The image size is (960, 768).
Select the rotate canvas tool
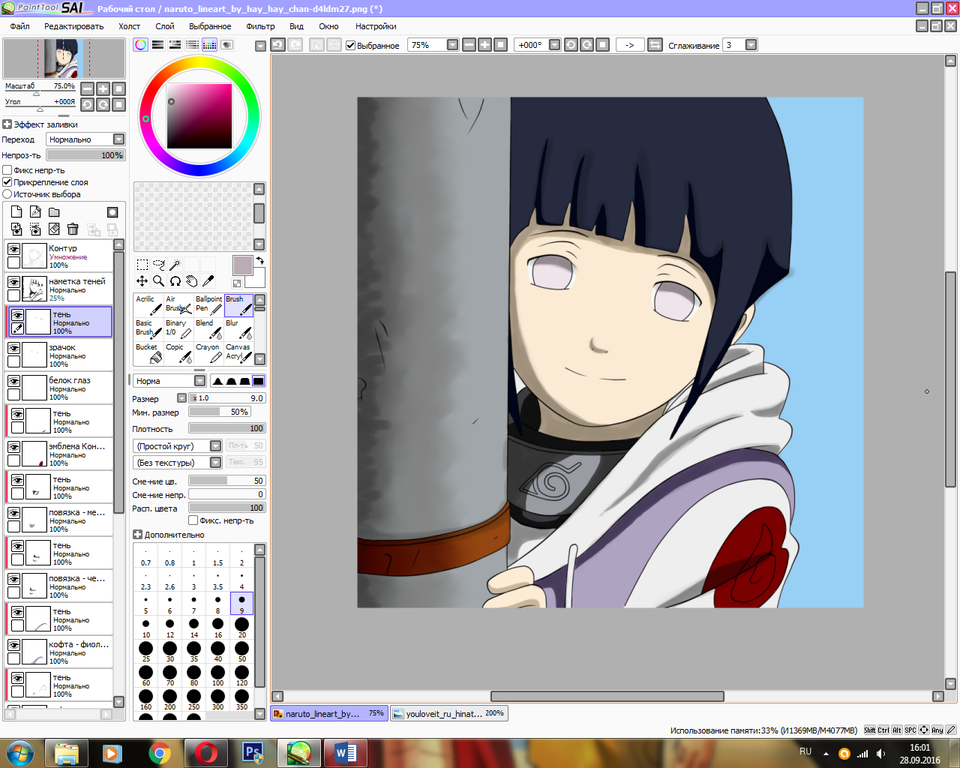tap(175, 281)
